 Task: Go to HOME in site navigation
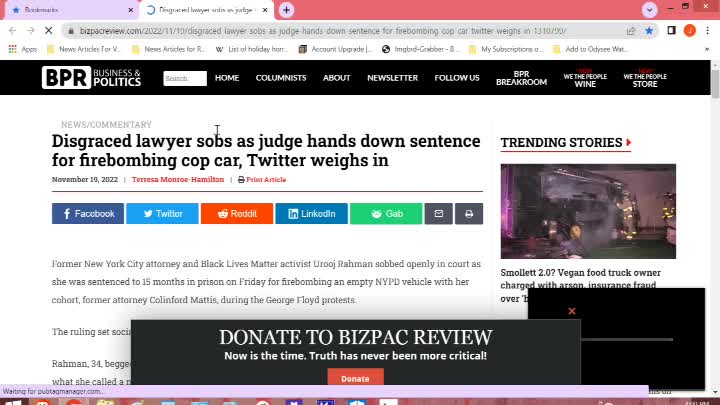[x=227, y=78]
